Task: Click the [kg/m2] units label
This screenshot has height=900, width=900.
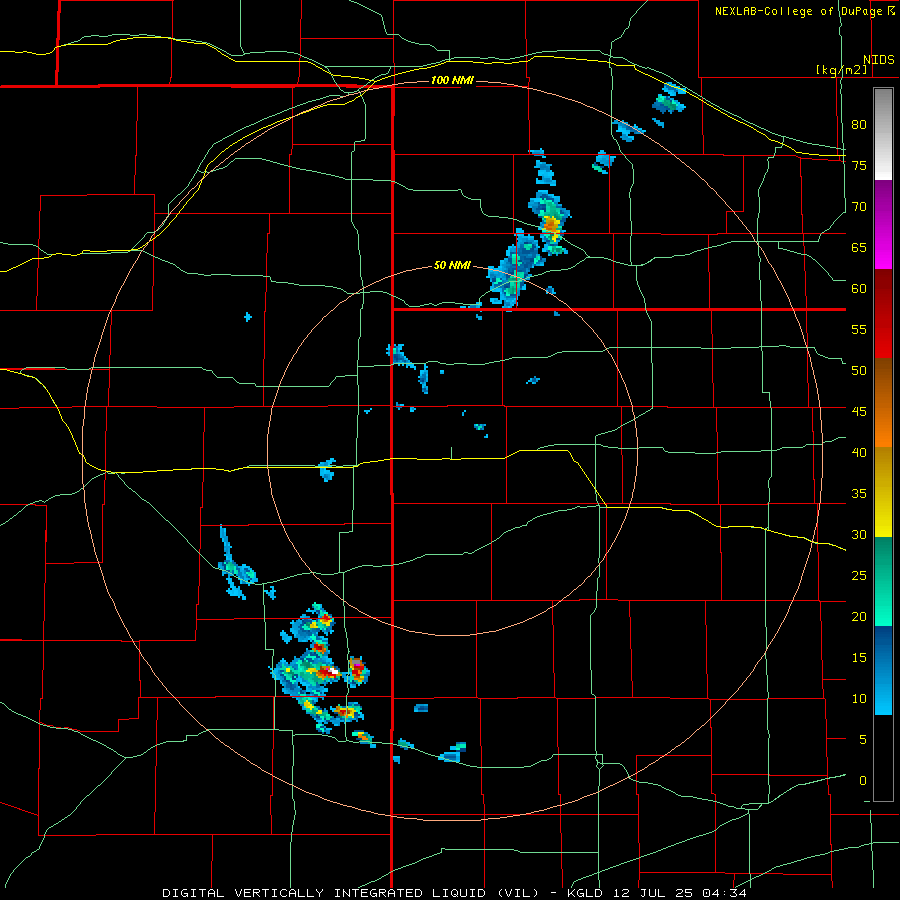Action: click(841, 70)
